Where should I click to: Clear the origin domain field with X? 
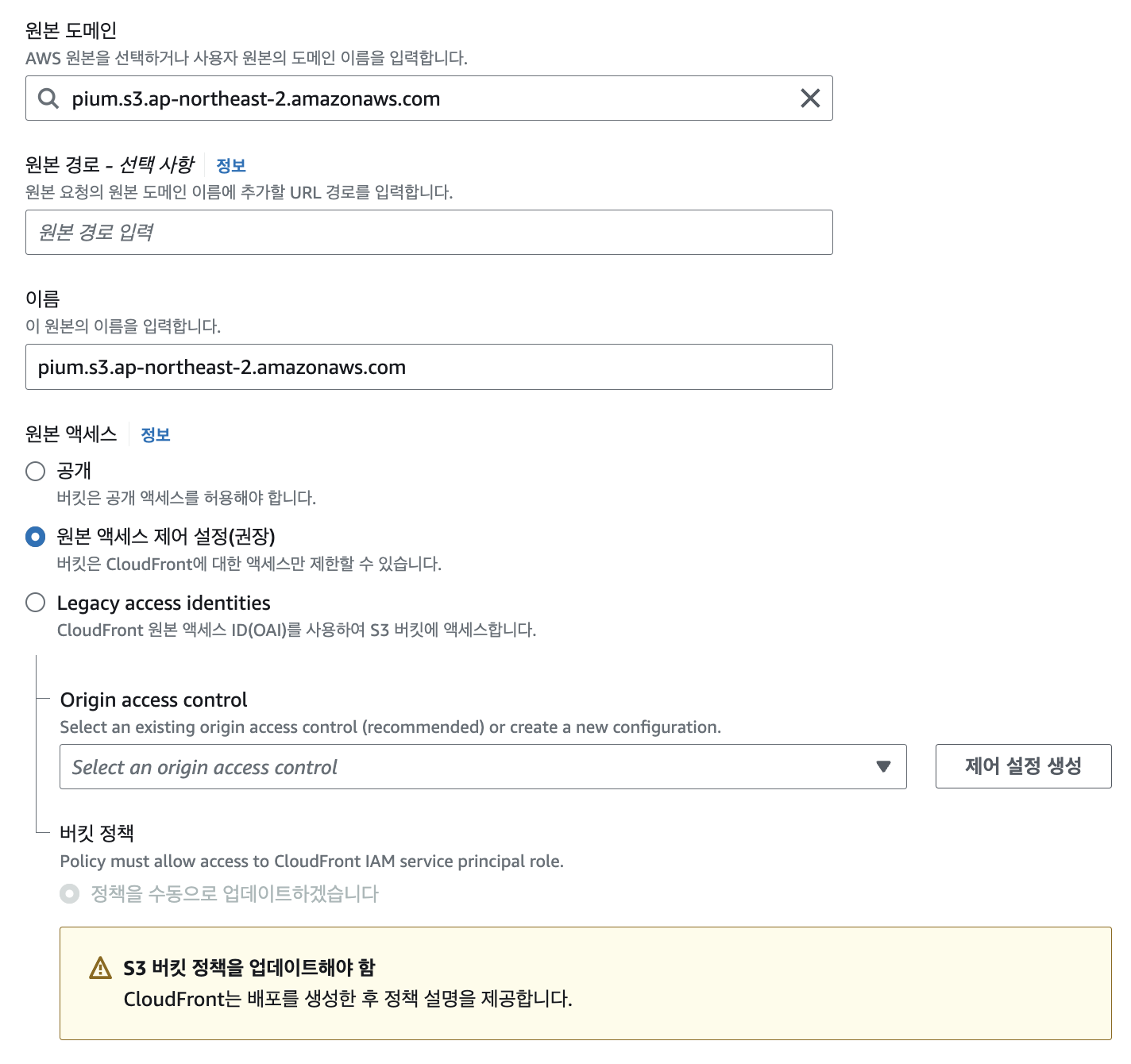coord(810,98)
